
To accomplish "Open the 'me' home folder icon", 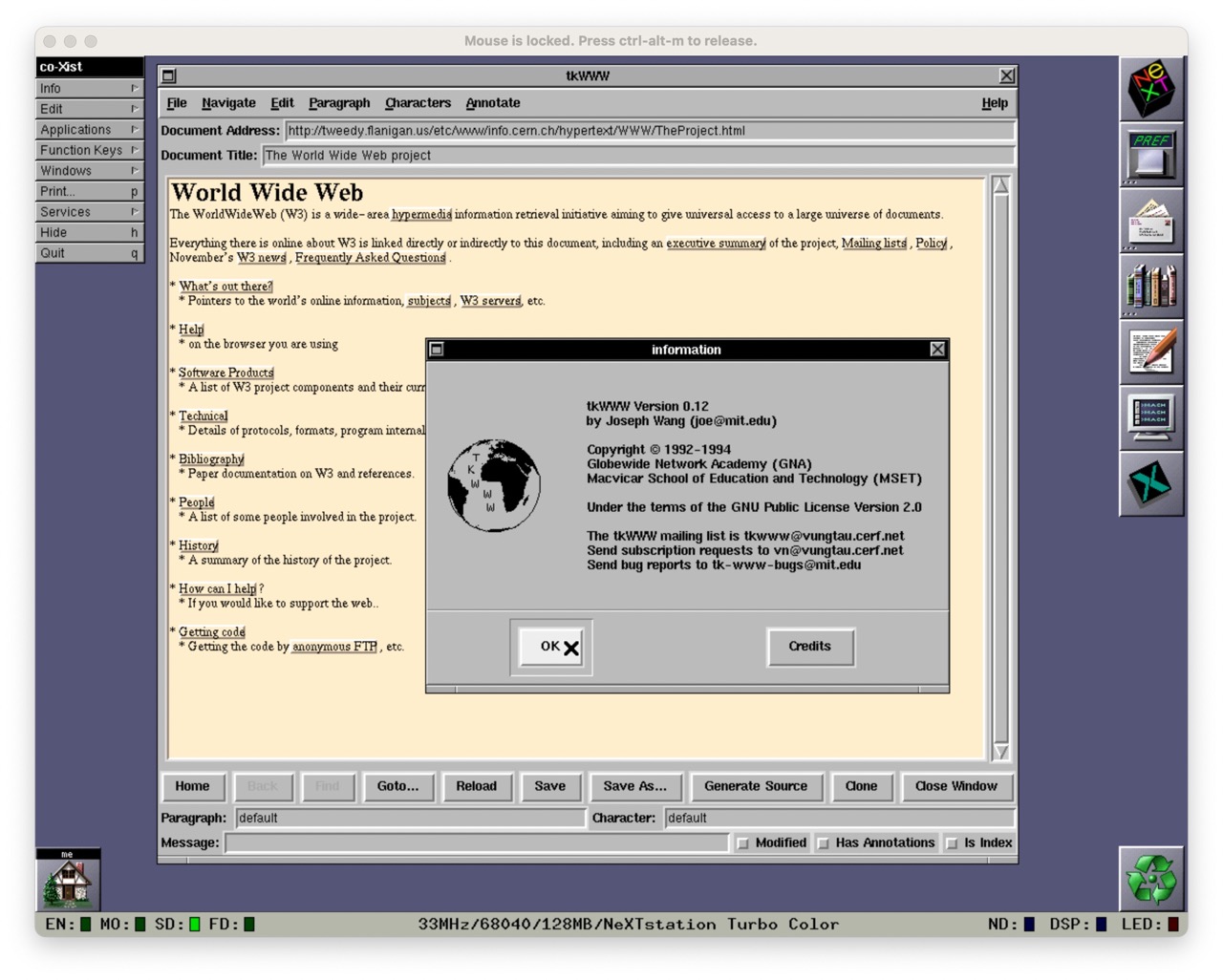I will (x=68, y=880).
